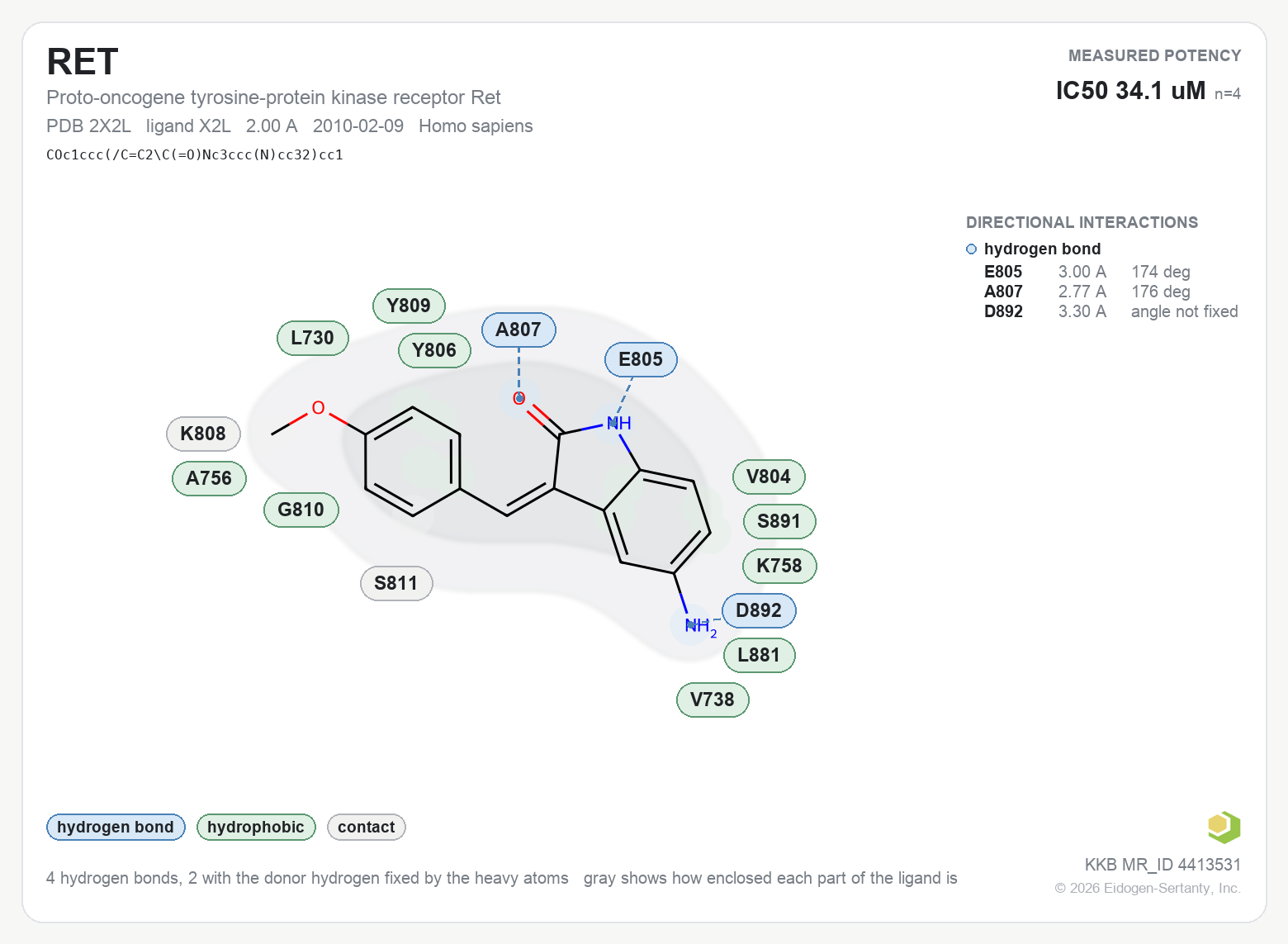1288x944 pixels.
Task: Toggle the hydrophobic legend pill
Action: [x=256, y=827]
